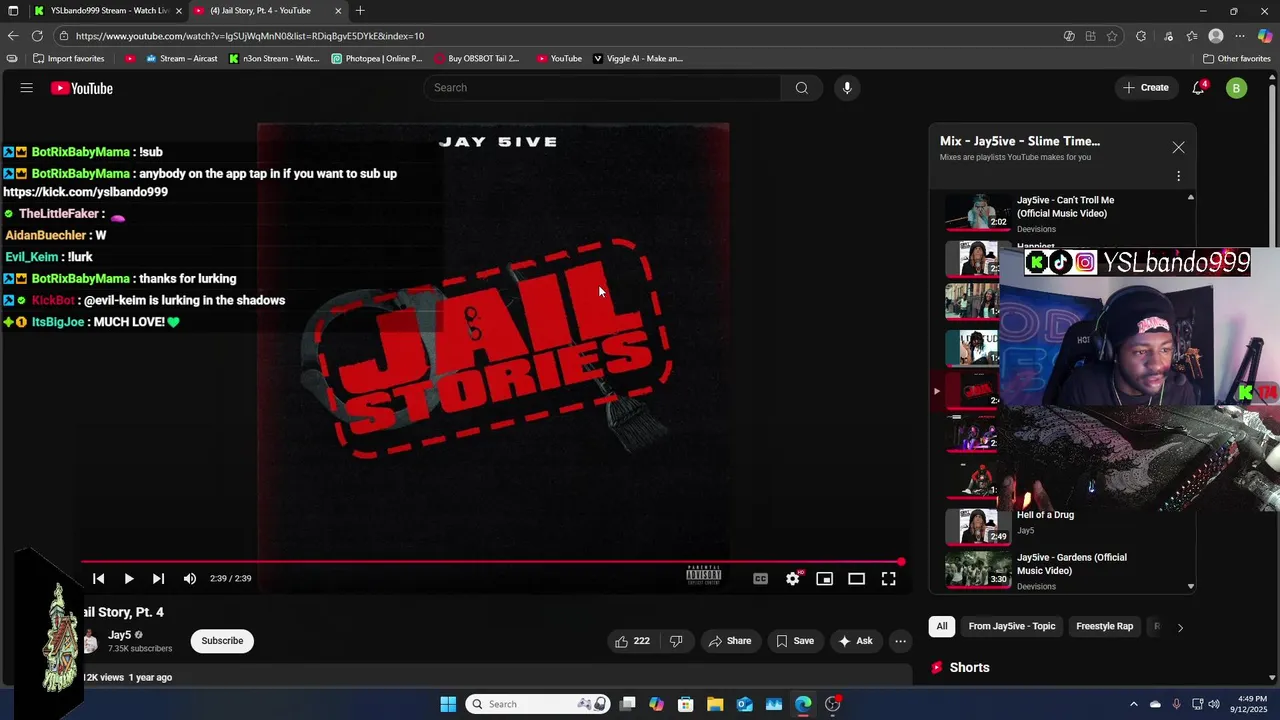The image size is (1280, 720).
Task: Open the kick.com/yslbando999 chat link
Action: [85, 192]
